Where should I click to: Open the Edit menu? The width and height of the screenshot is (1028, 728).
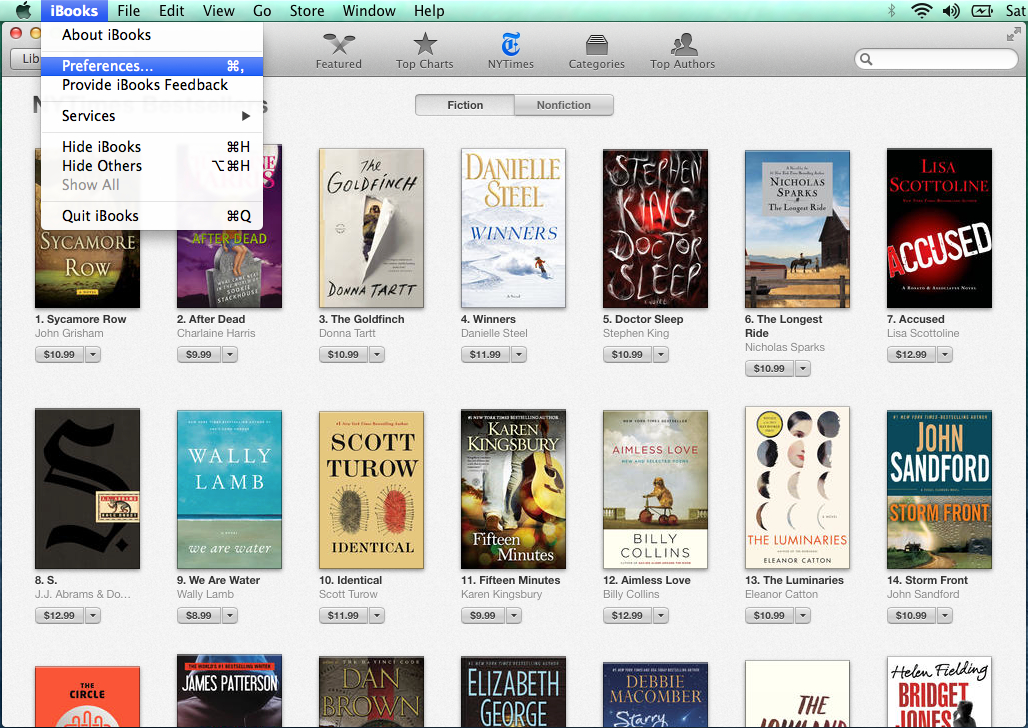(172, 10)
